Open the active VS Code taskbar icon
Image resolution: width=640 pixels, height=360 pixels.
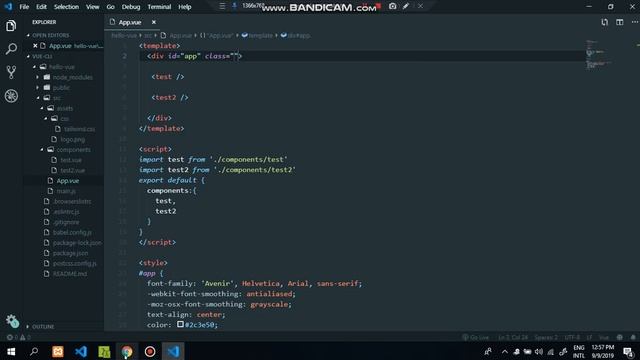tap(173, 351)
